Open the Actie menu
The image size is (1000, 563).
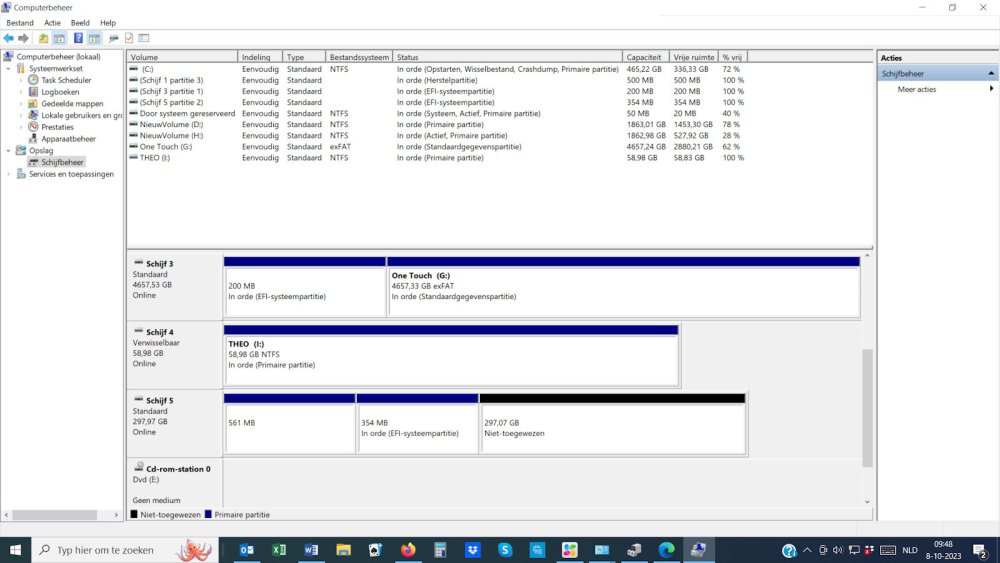coord(52,22)
